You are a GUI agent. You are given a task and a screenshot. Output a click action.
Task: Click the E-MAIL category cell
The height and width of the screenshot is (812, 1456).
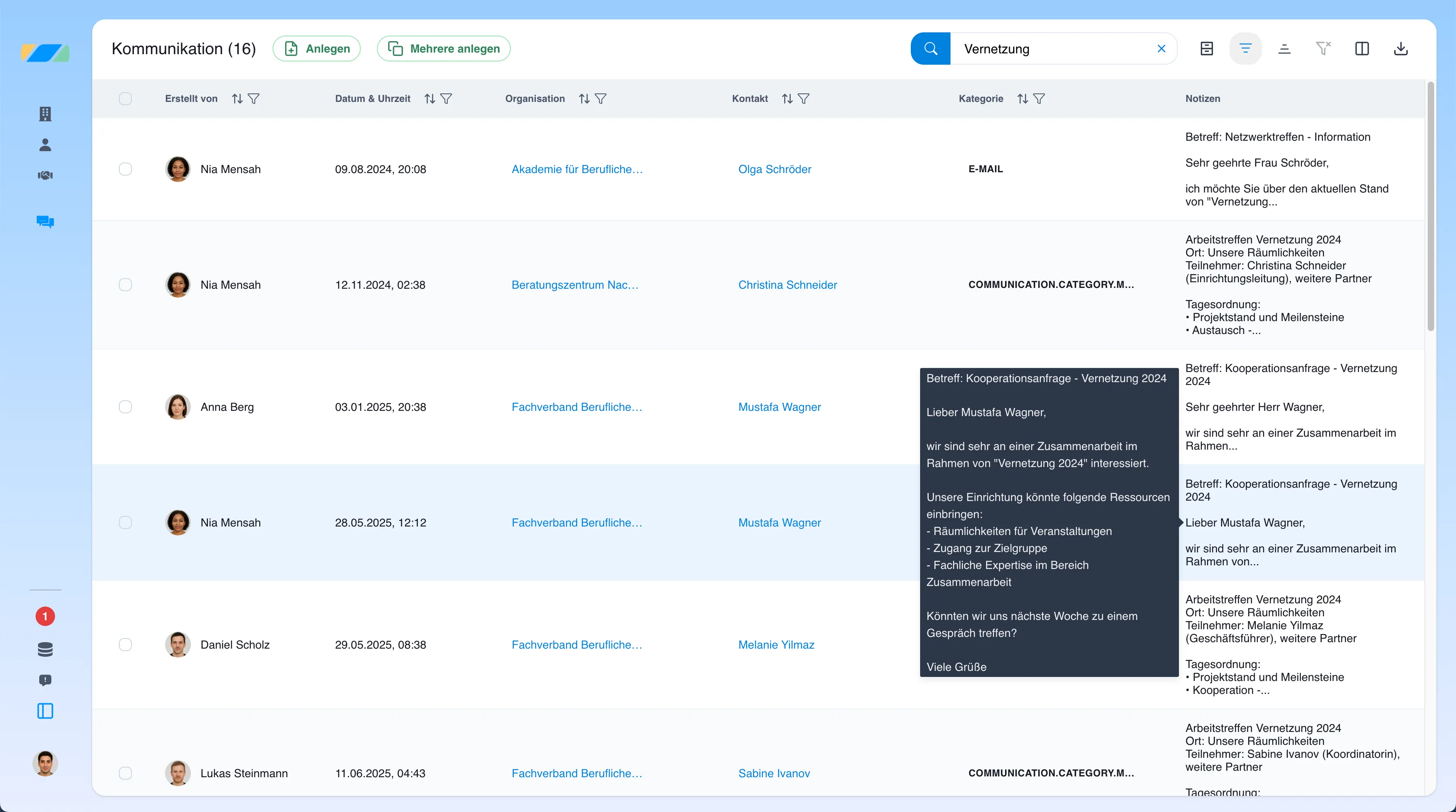click(986, 169)
